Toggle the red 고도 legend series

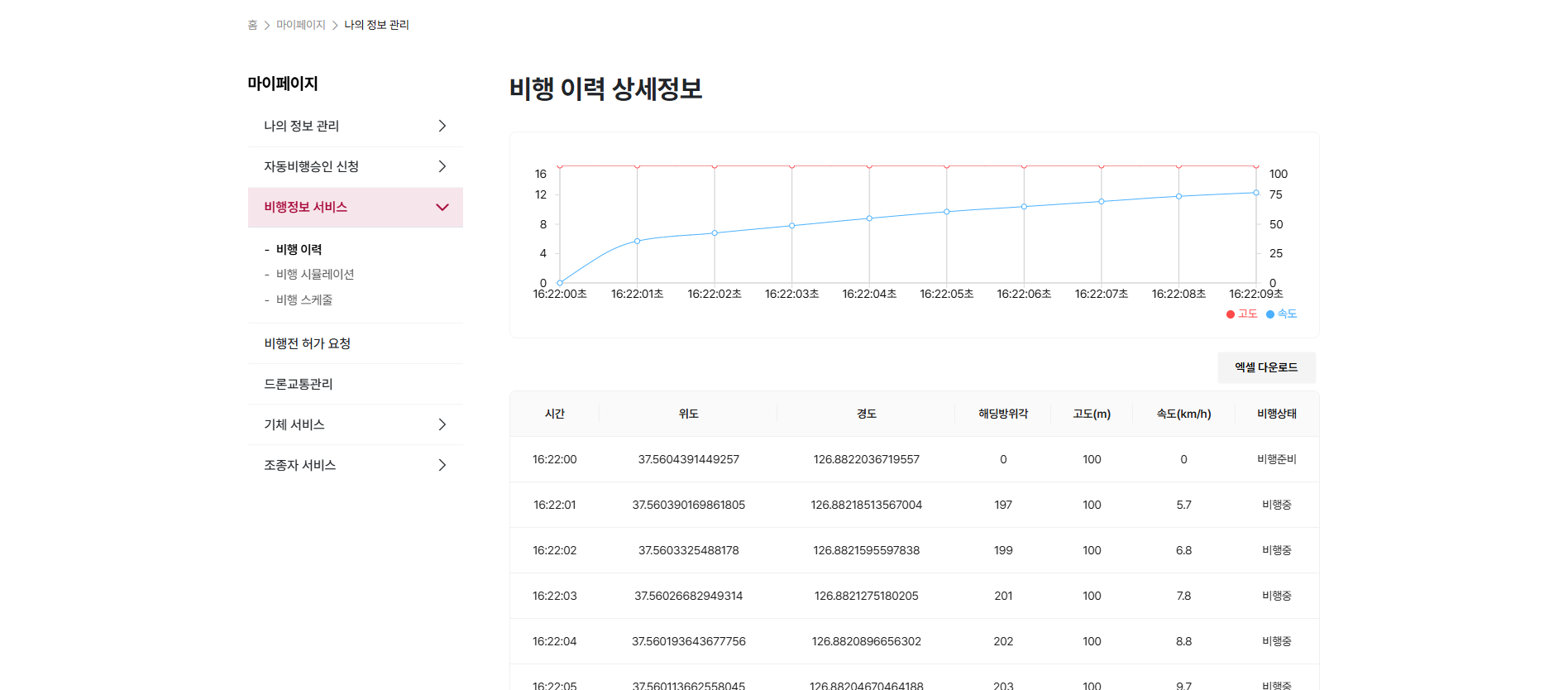click(1242, 314)
